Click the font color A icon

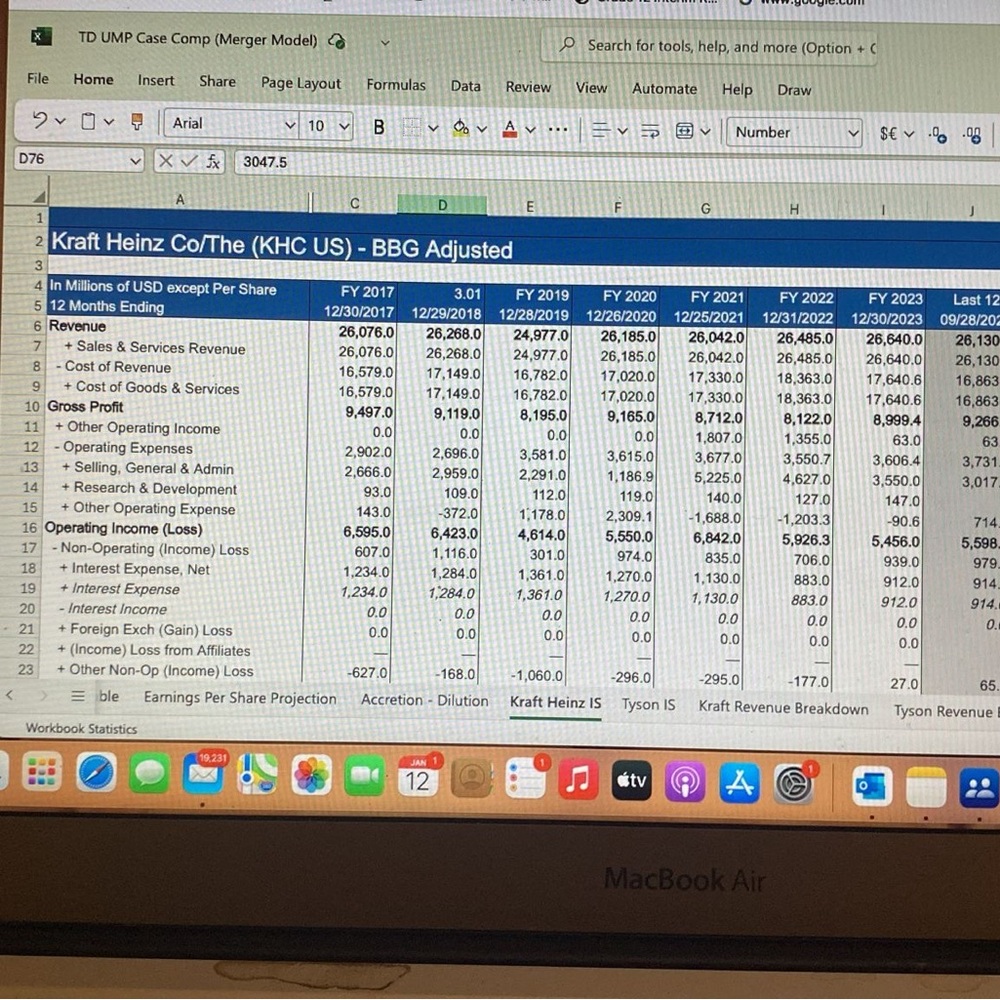510,129
